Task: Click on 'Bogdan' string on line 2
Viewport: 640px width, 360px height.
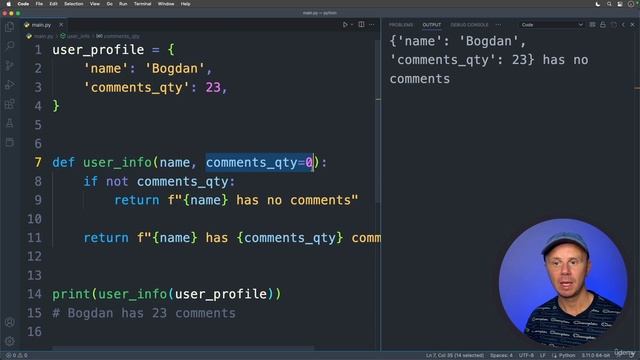Action: point(174,69)
